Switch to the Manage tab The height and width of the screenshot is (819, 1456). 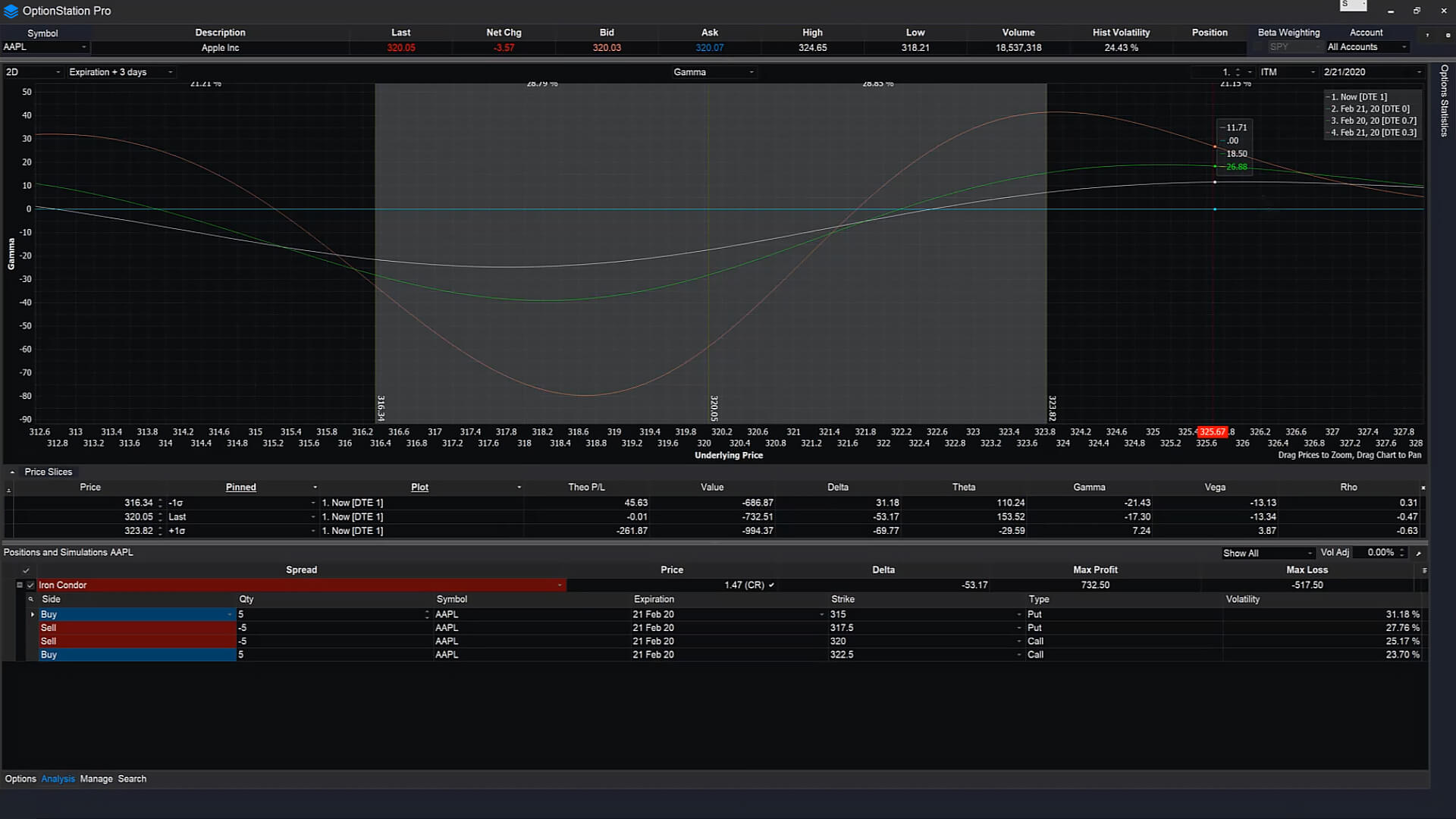coord(96,778)
